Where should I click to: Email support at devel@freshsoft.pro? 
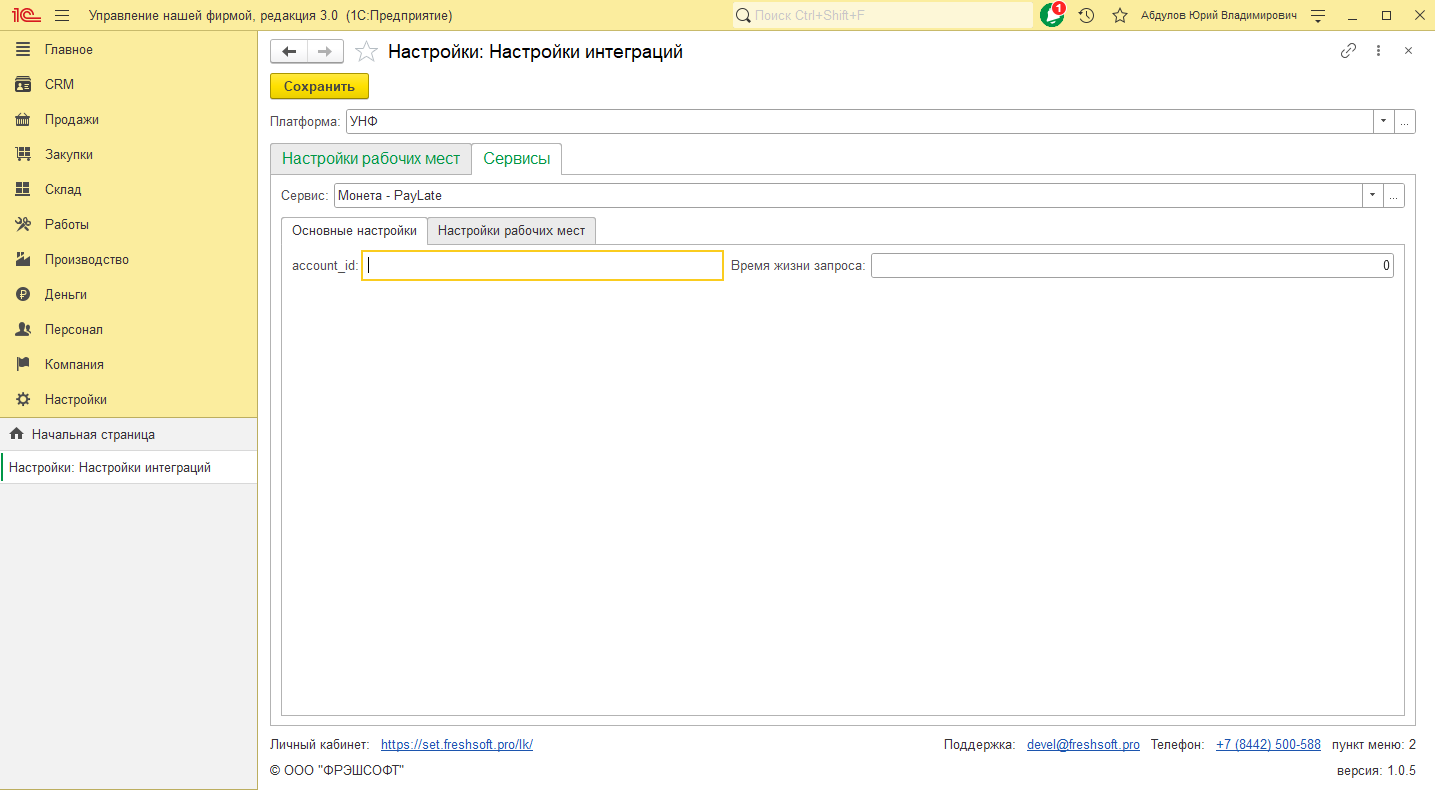(1083, 745)
